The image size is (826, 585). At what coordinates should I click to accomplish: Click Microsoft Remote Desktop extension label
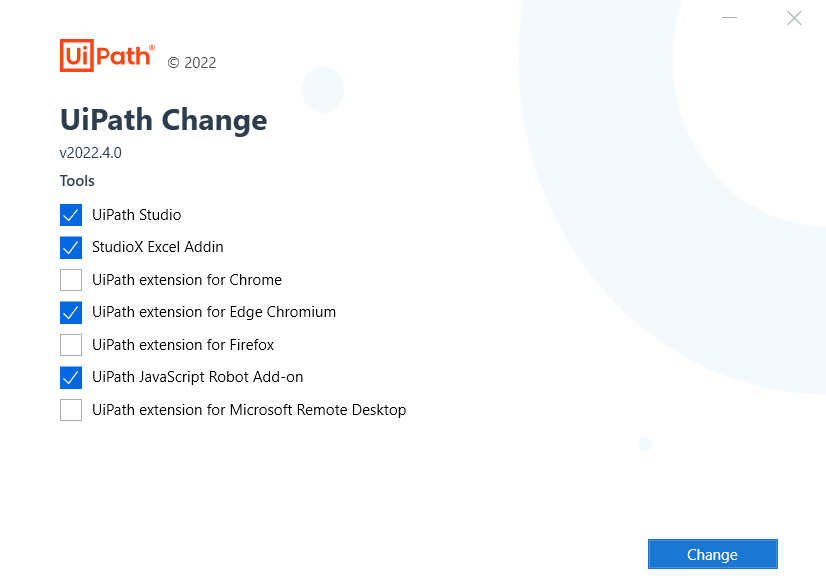tap(249, 410)
